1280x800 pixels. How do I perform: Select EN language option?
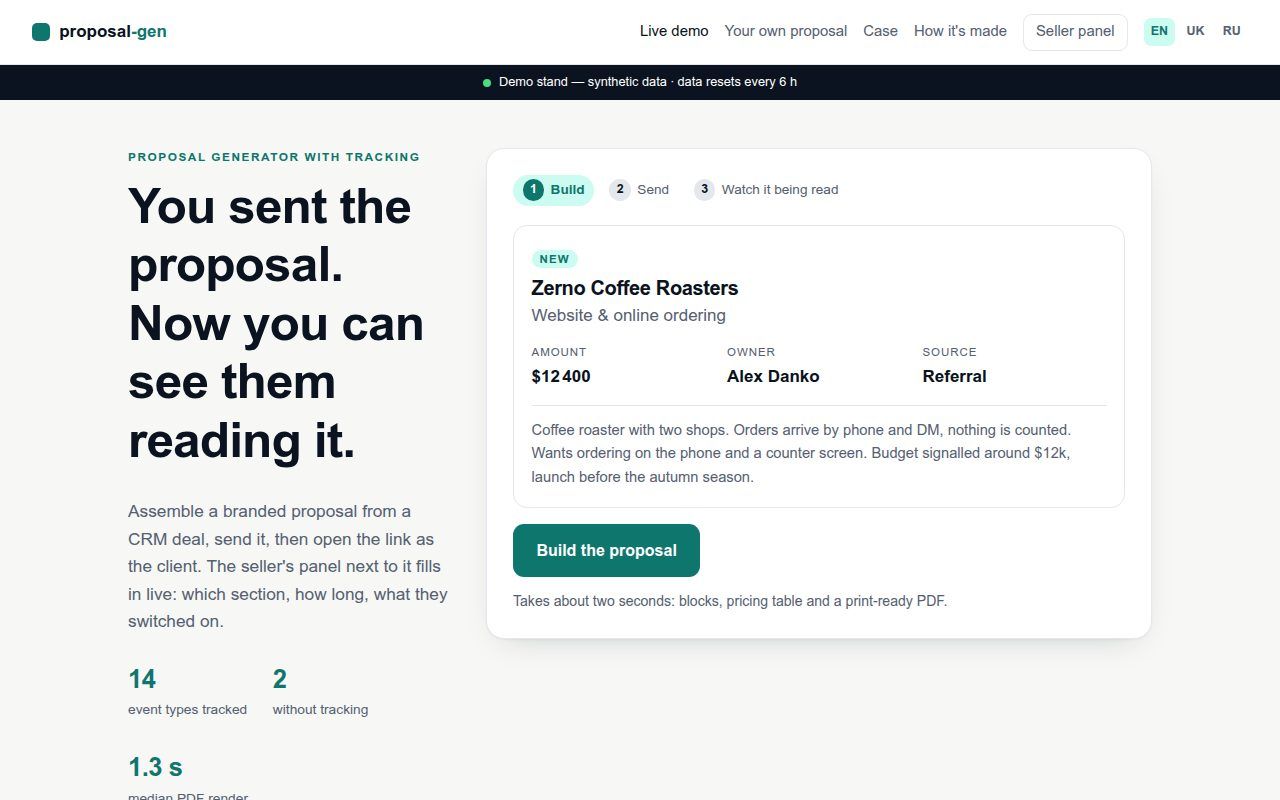tap(1159, 31)
